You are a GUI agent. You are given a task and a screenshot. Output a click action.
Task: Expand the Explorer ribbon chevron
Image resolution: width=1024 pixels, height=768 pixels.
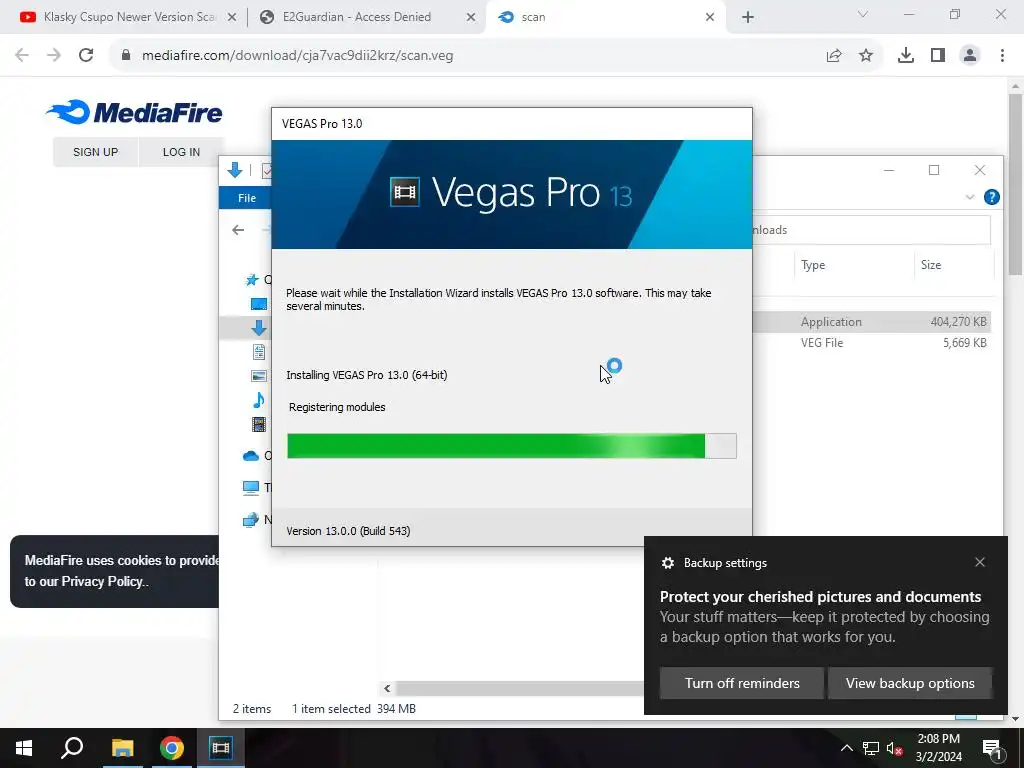[970, 197]
